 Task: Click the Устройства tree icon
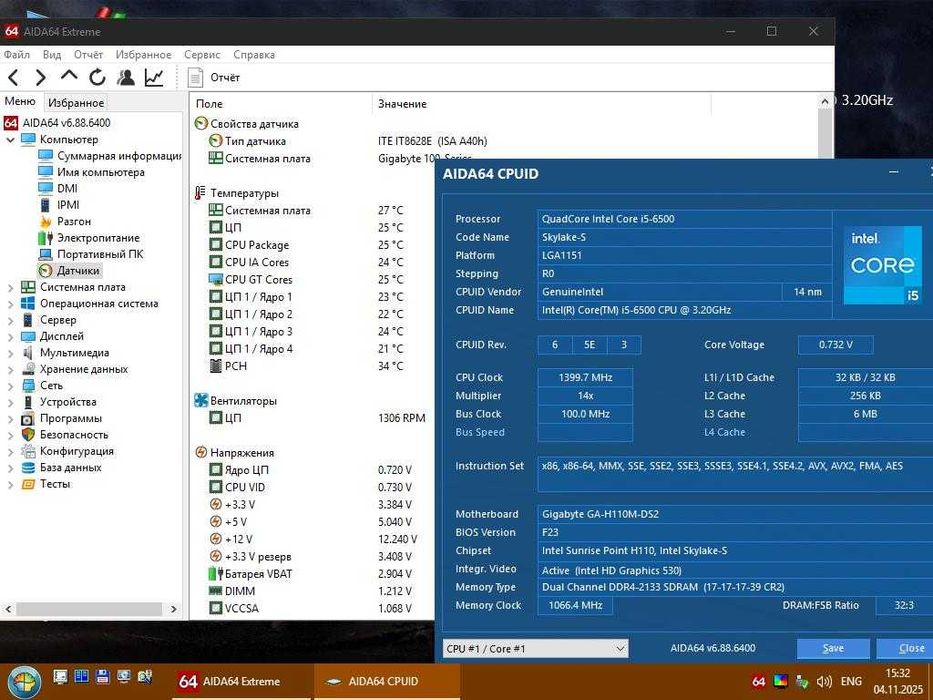[x=28, y=402]
